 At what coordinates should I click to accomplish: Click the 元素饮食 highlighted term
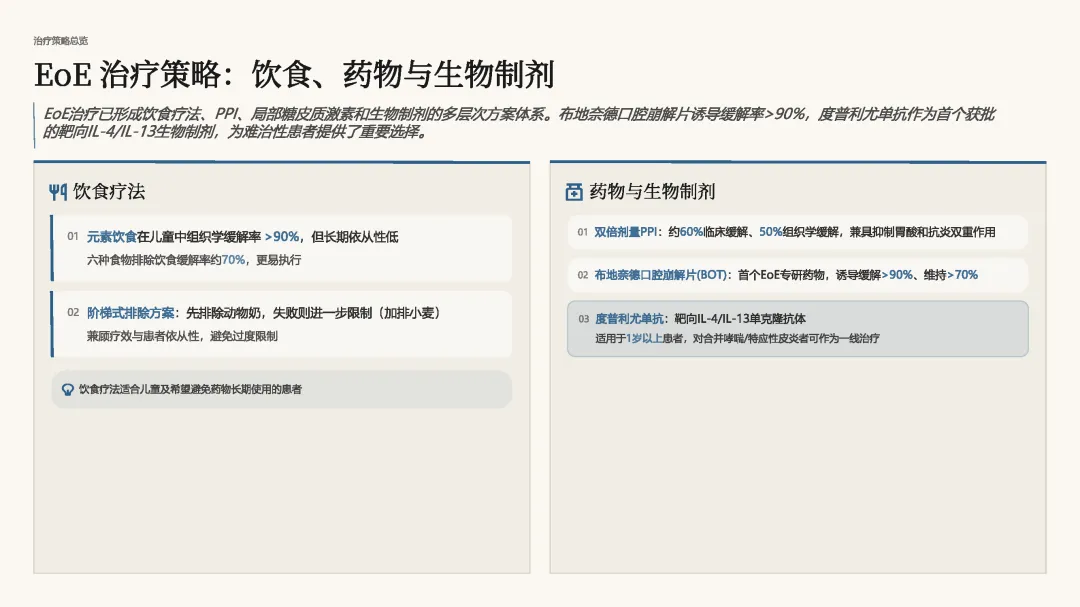(x=112, y=237)
